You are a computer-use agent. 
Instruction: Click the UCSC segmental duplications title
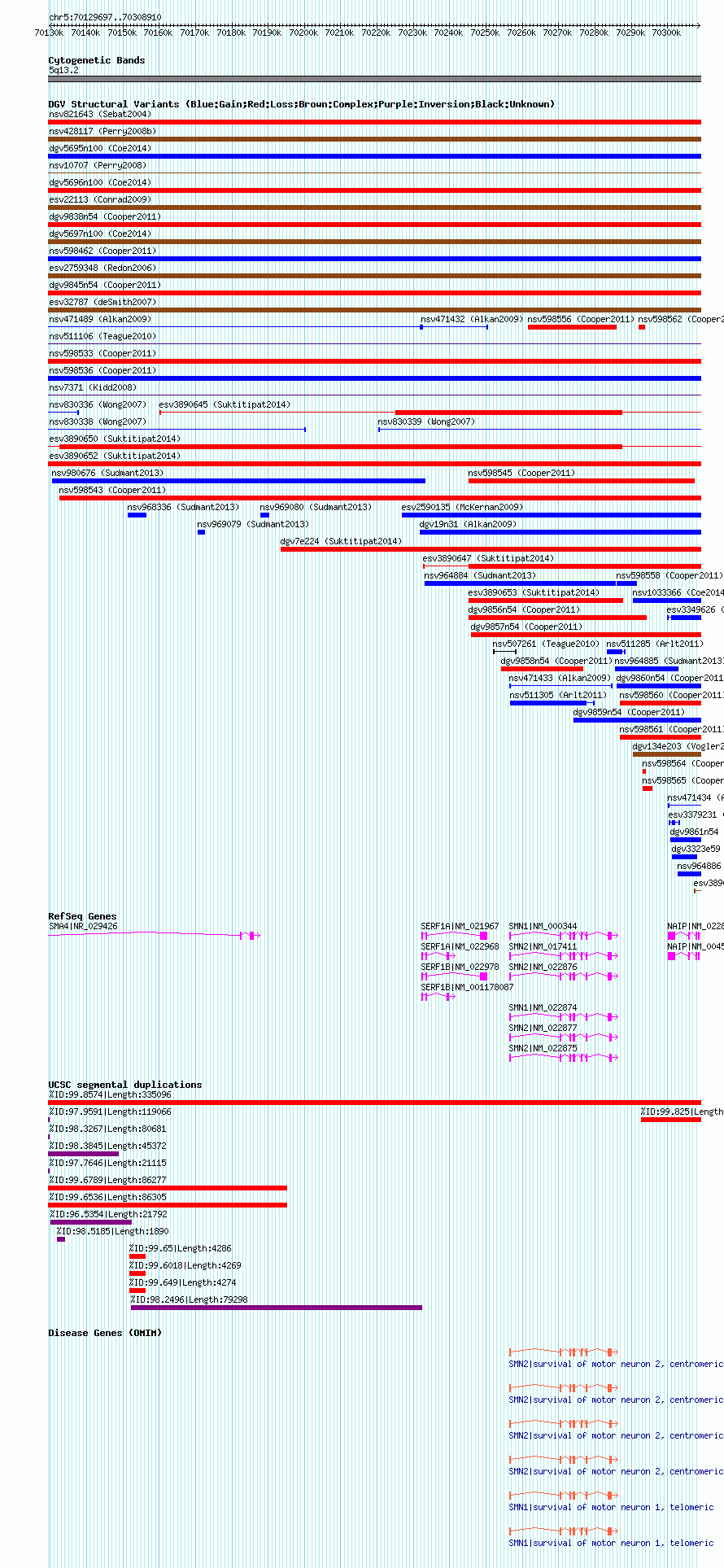(125, 1085)
